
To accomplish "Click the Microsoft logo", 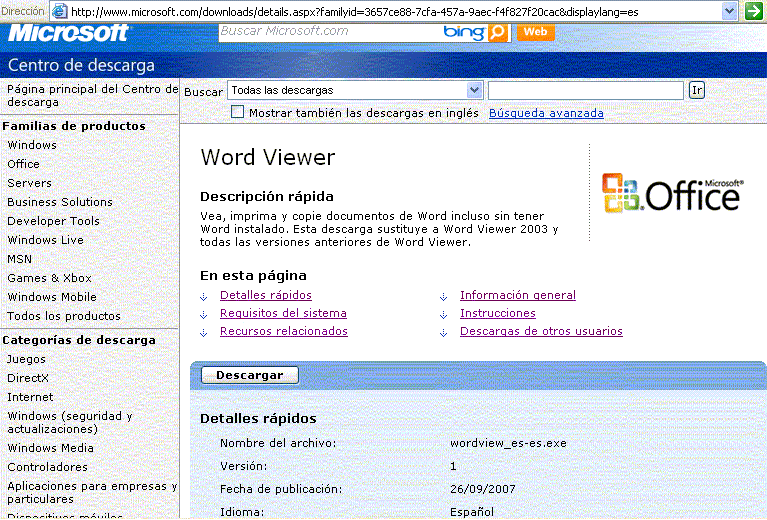I will pyautogui.click(x=69, y=32).
